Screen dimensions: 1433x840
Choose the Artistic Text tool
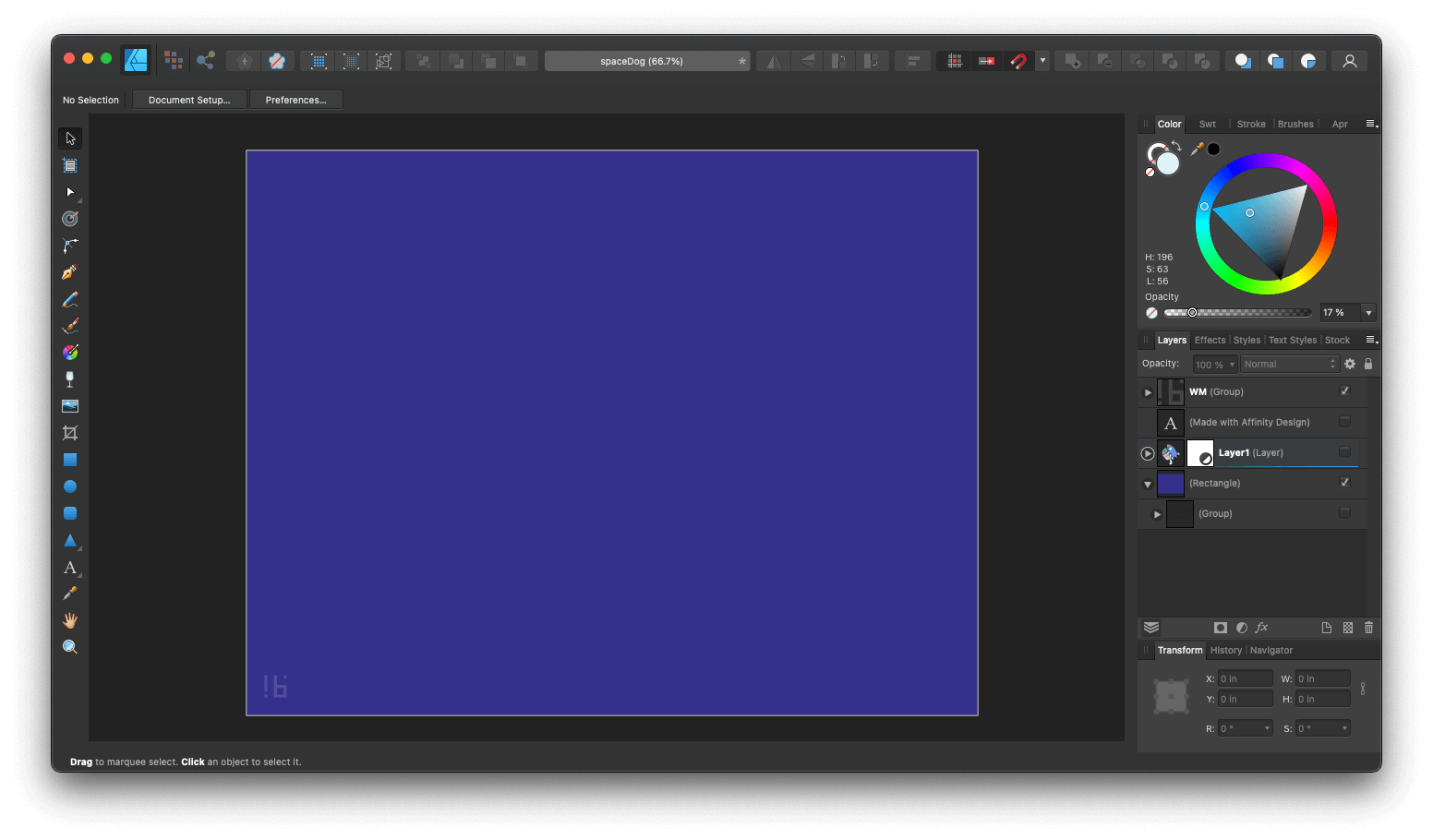click(70, 568)
